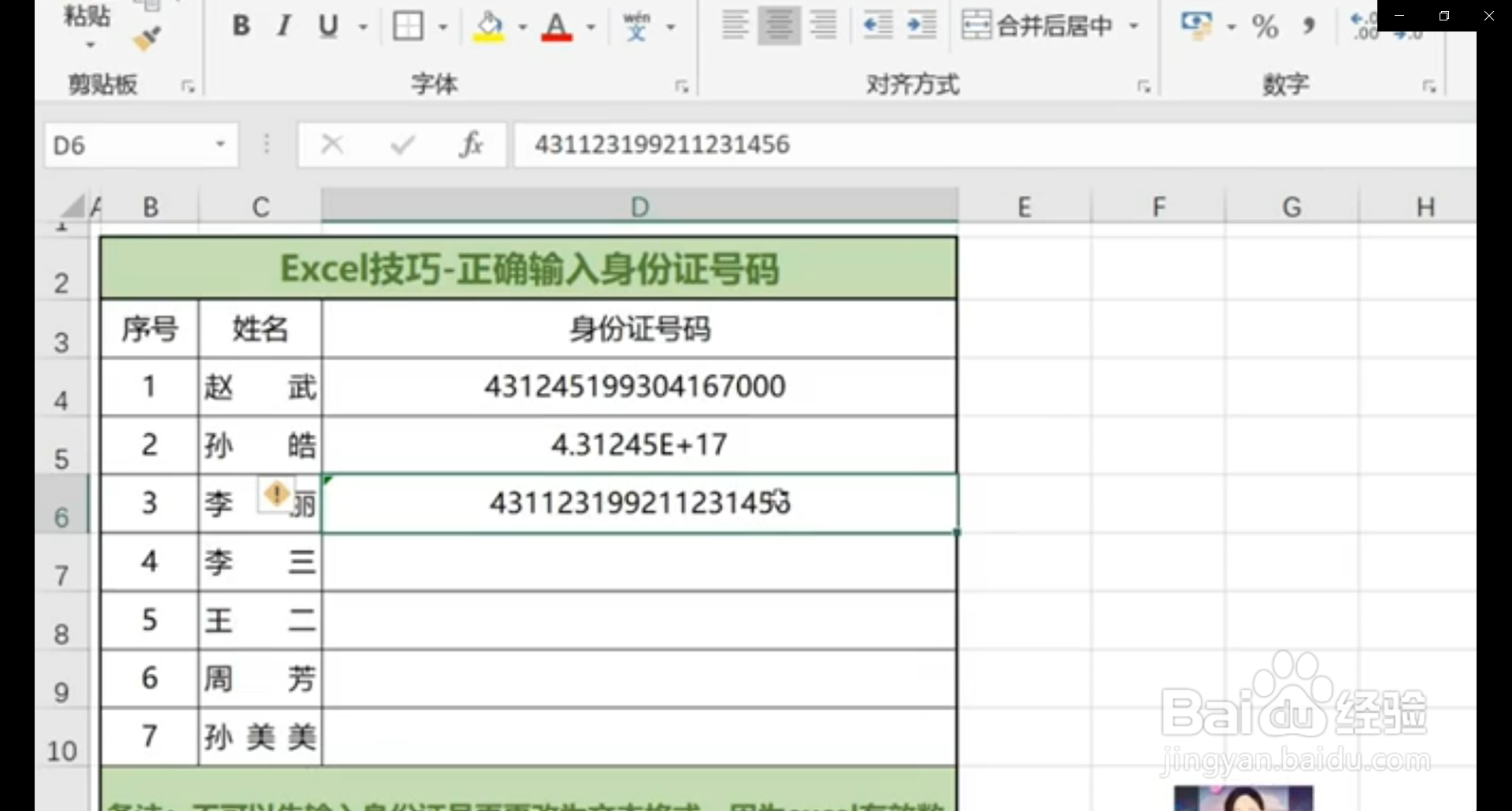Open number format dialog launcher

click(1429, 86)
